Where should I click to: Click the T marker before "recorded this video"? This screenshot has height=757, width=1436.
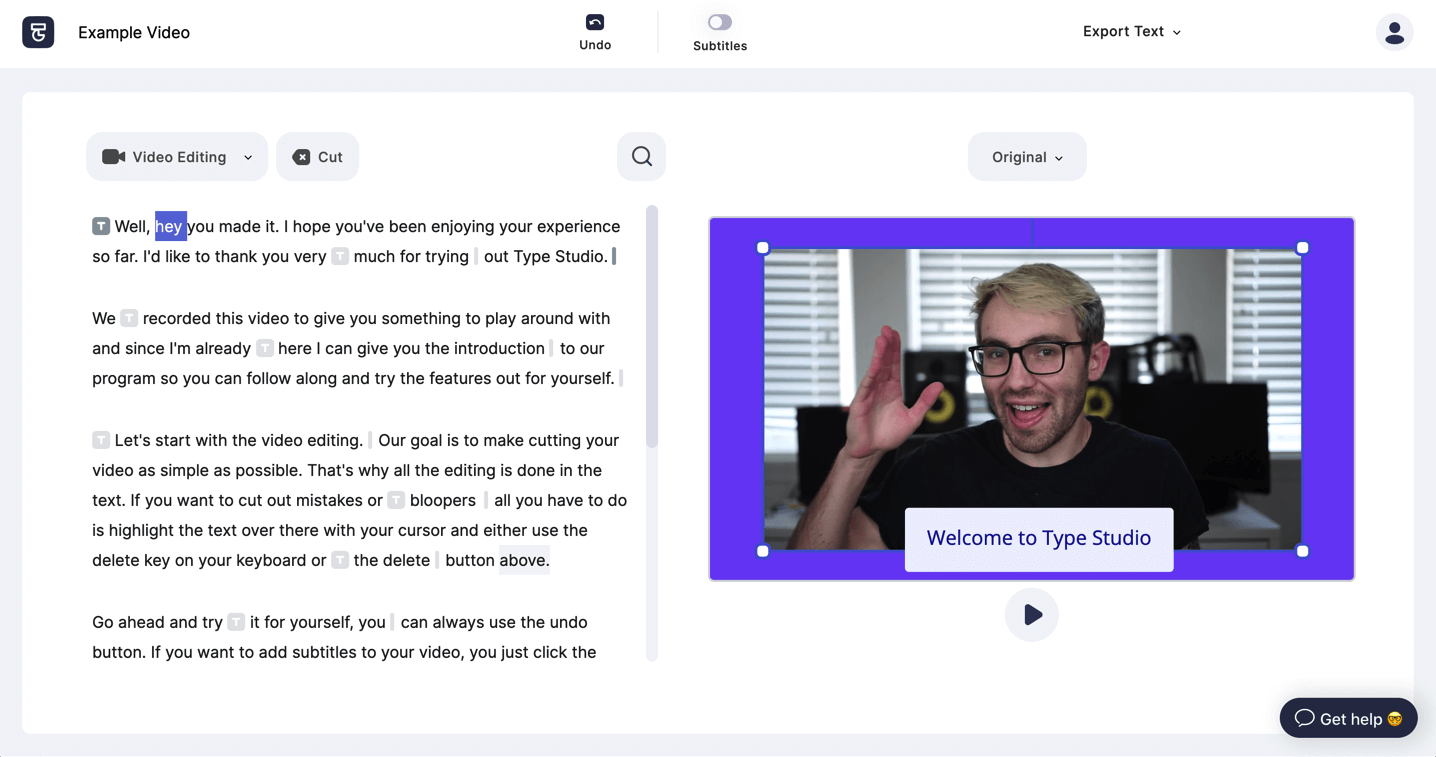[129, 318]
